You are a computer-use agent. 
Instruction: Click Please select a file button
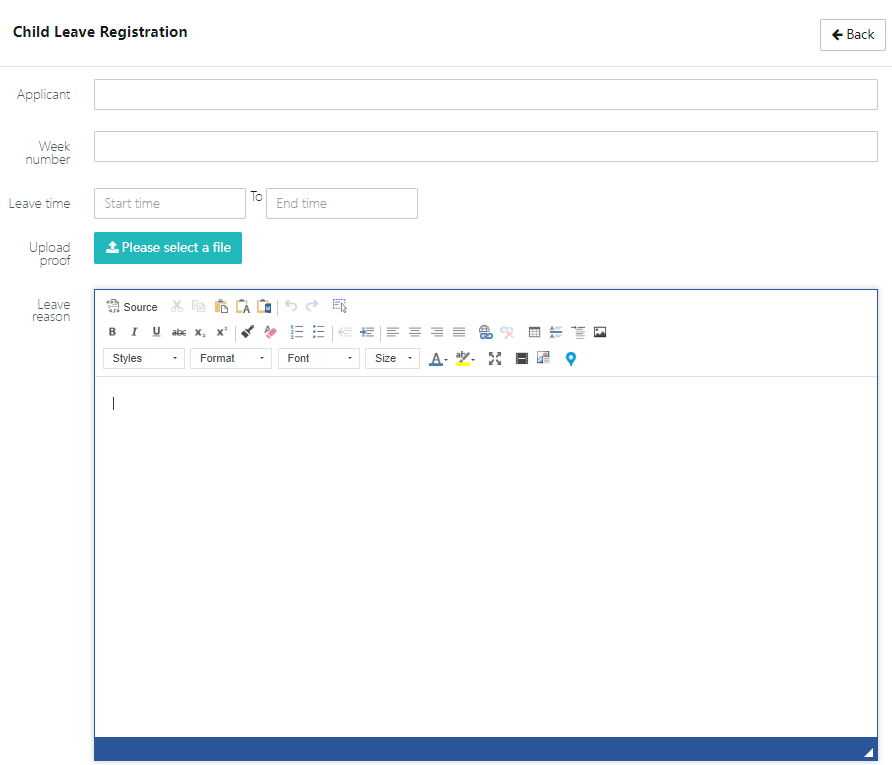tap(168, 248)
